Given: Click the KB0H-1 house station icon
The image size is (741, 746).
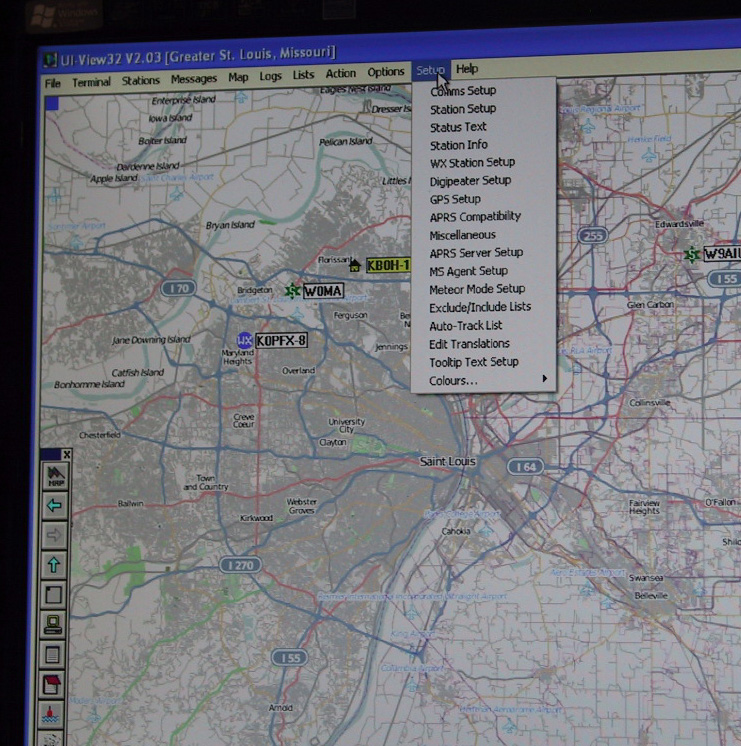Looking at the screenshot, I should pos(354,265).
